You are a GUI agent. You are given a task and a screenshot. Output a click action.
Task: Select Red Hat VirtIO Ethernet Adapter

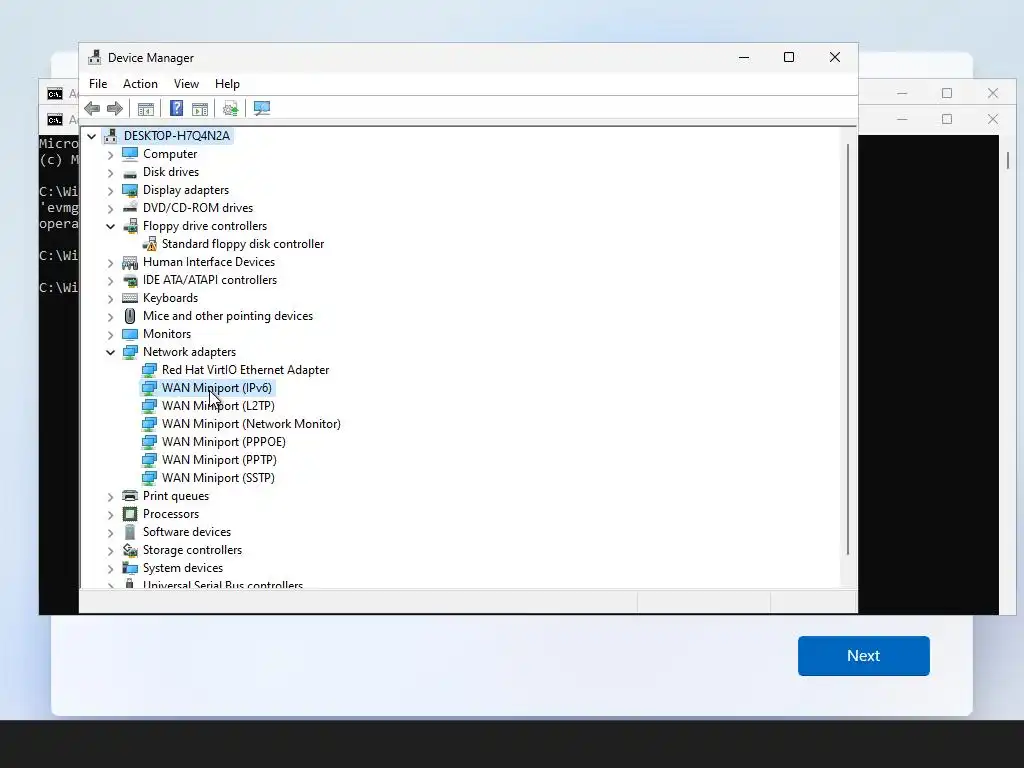click(x=245, y=370)
